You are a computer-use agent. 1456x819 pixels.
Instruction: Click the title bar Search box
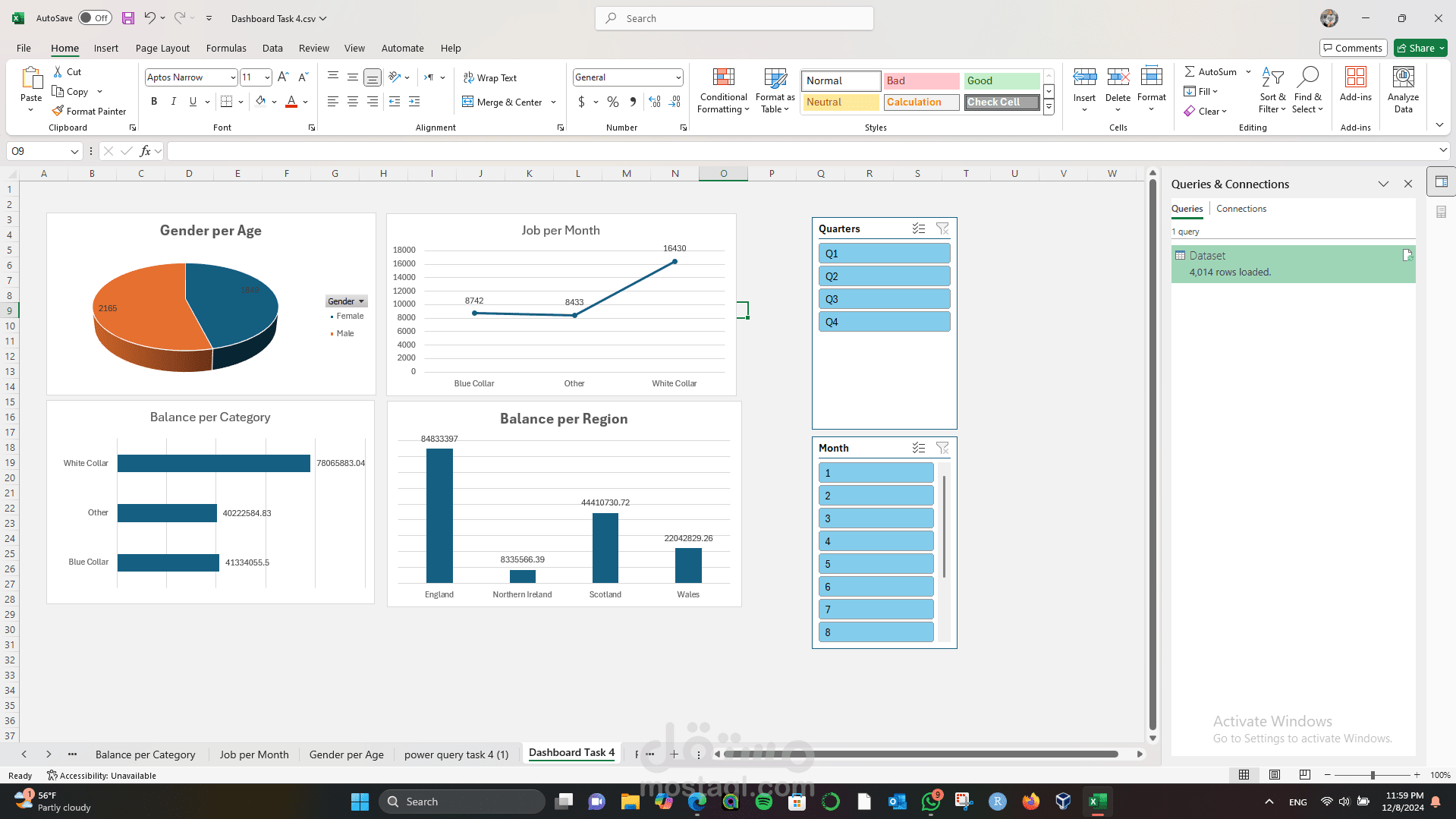[x=734, y=18]
